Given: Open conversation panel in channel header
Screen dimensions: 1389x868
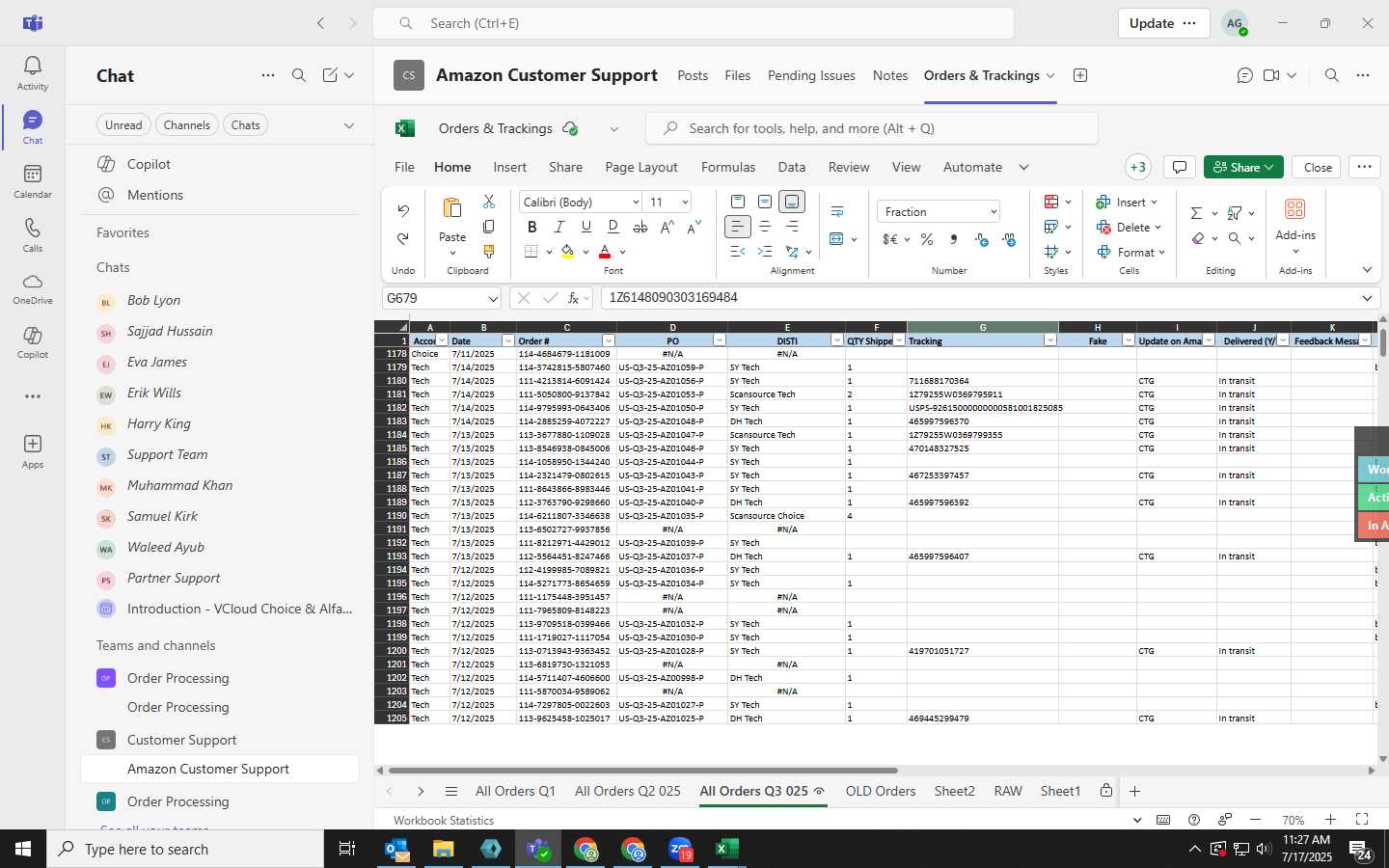Looking at the screenshot, I should click(1244, 75).
